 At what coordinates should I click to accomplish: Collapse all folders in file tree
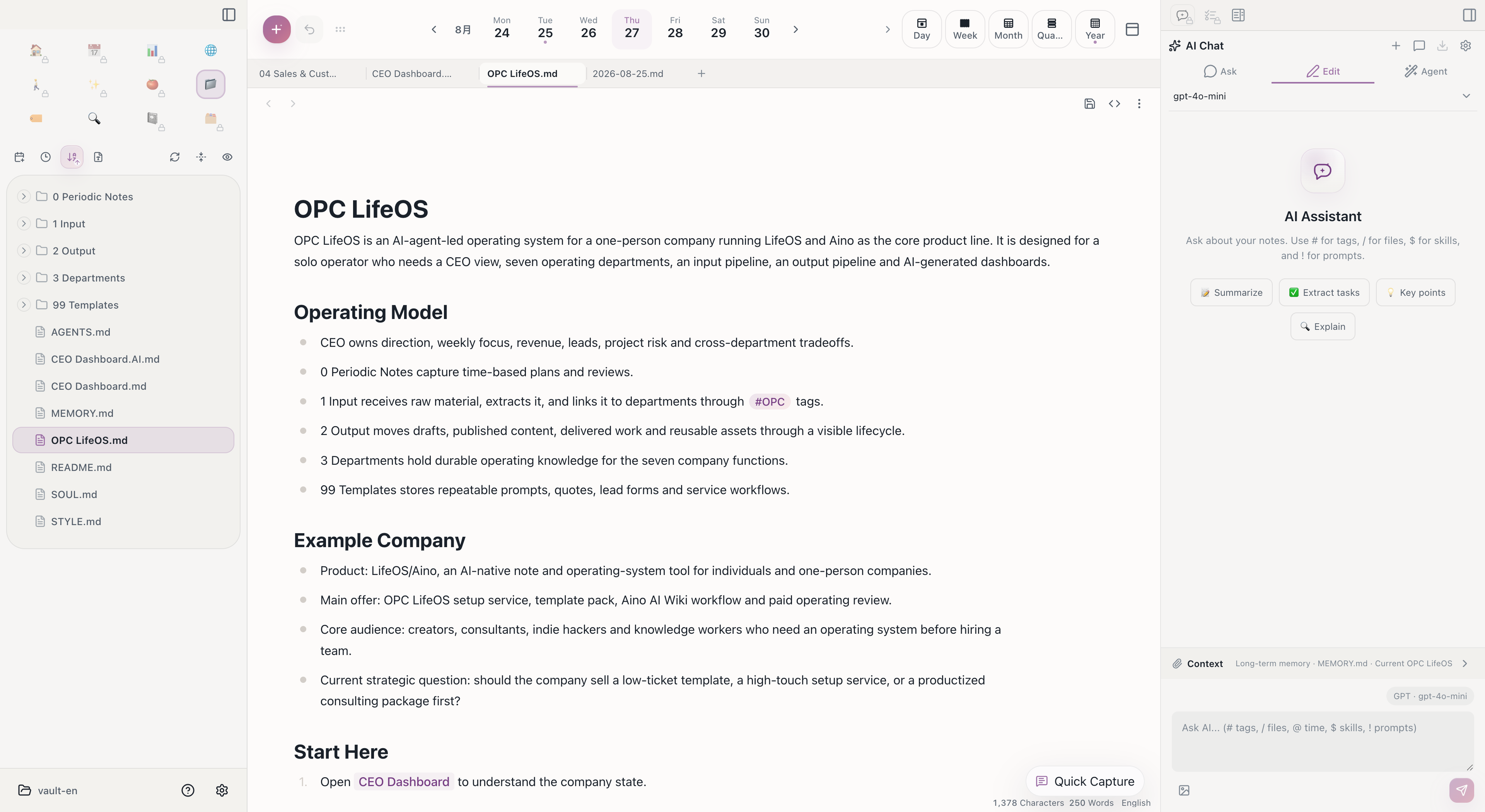(x=201, y=157)
